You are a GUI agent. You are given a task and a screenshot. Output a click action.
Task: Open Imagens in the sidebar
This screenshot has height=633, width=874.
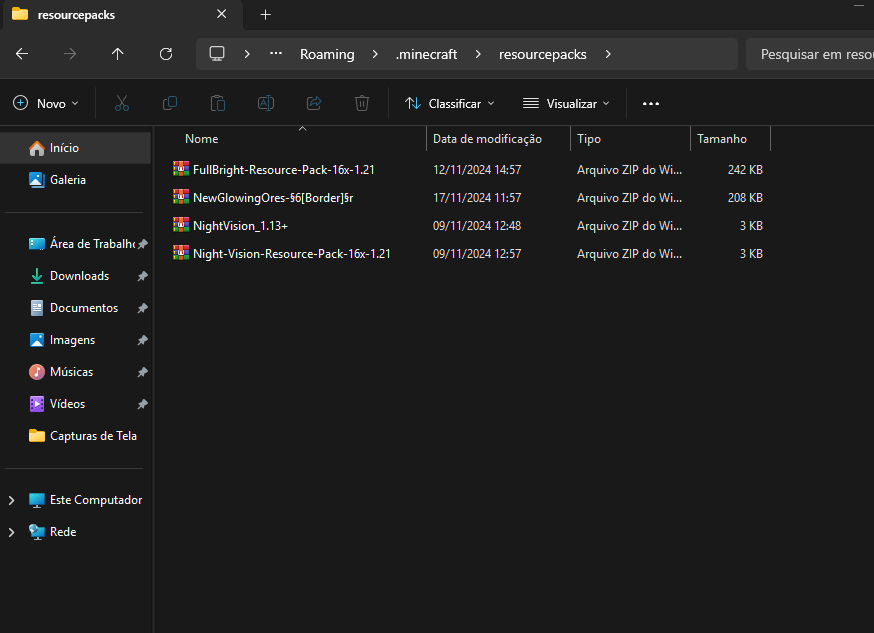(76, 340)
